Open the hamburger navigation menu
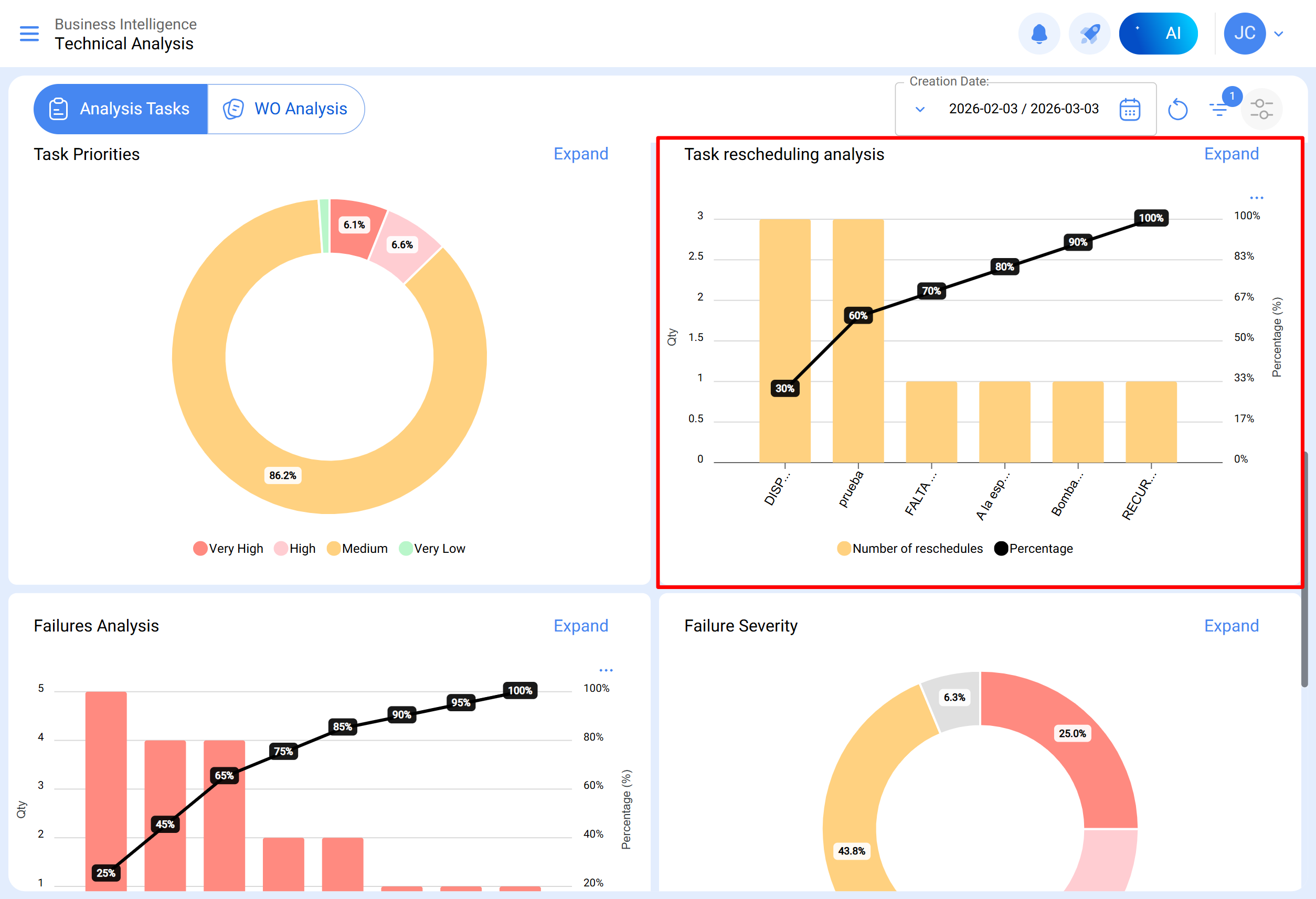The width and height of the screenshot is (1316, 899). click(x=29, y=34)
